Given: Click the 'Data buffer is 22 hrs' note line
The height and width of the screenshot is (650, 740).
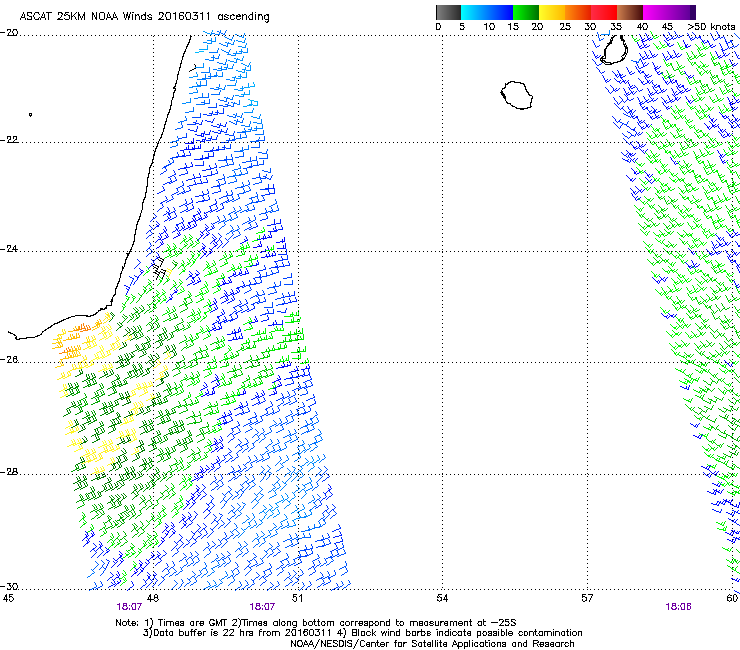Looking at the screenshot, I should pyautogui.click(x=362, y=633).
